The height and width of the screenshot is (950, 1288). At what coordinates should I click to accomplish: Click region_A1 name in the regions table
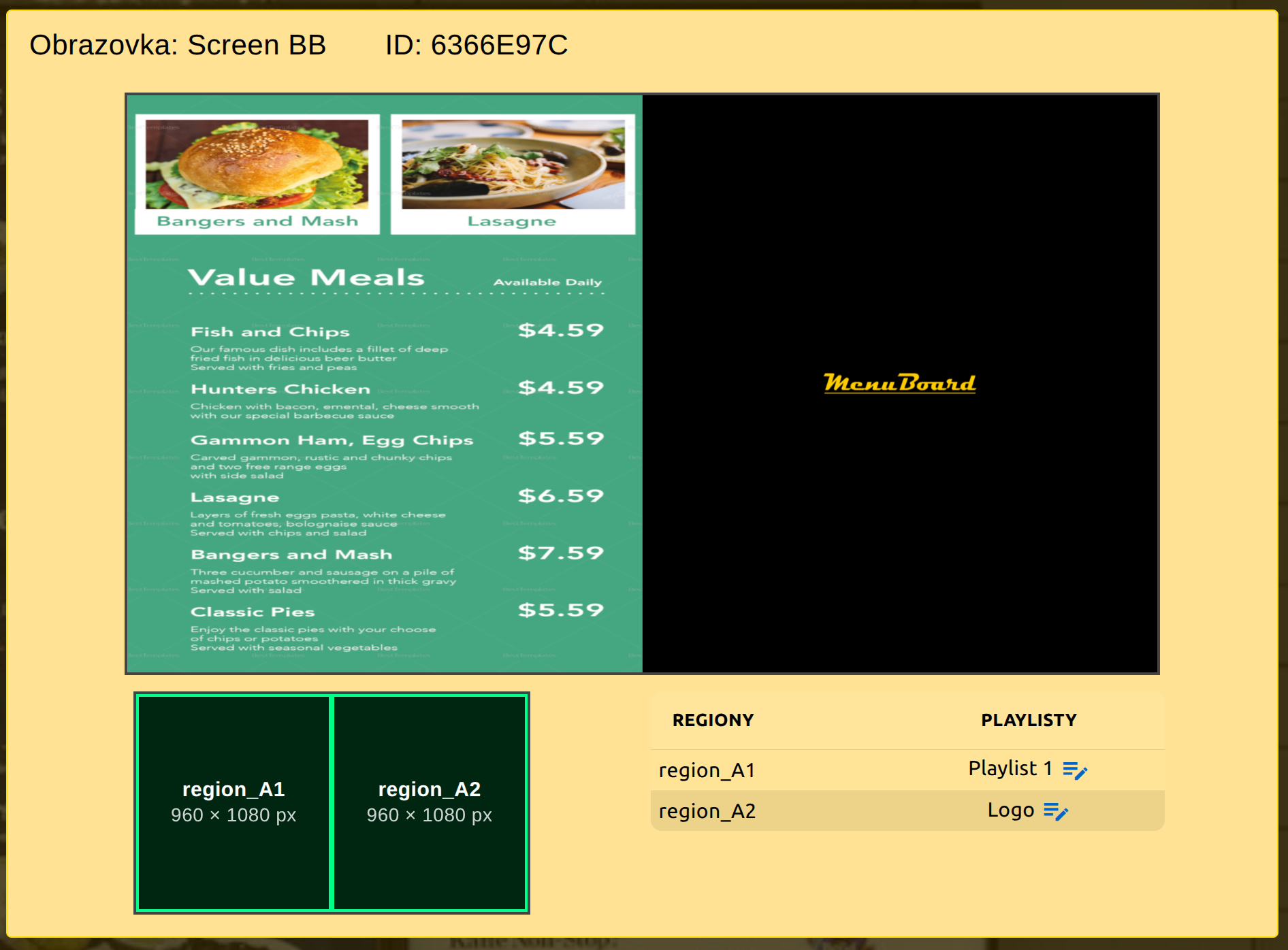tap(707, 770)
